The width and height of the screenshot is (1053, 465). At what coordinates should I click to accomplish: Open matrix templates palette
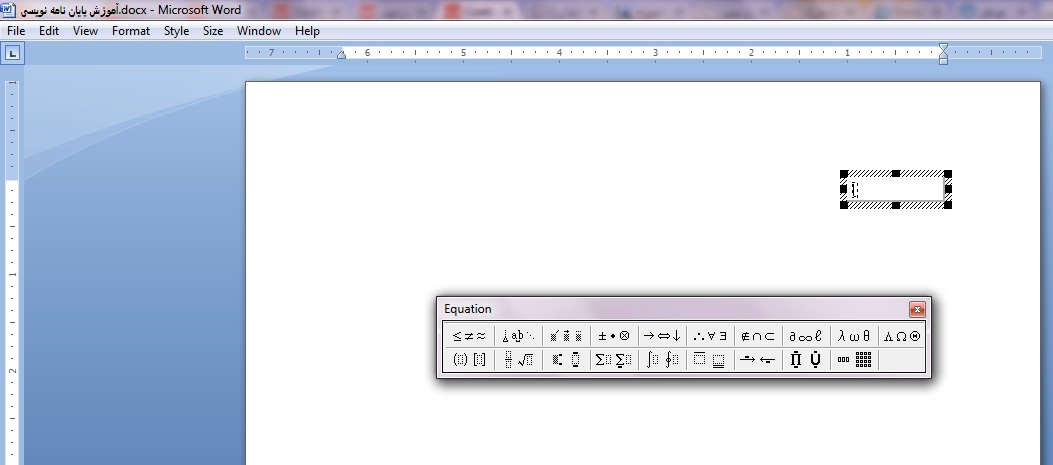coord(855,360)
